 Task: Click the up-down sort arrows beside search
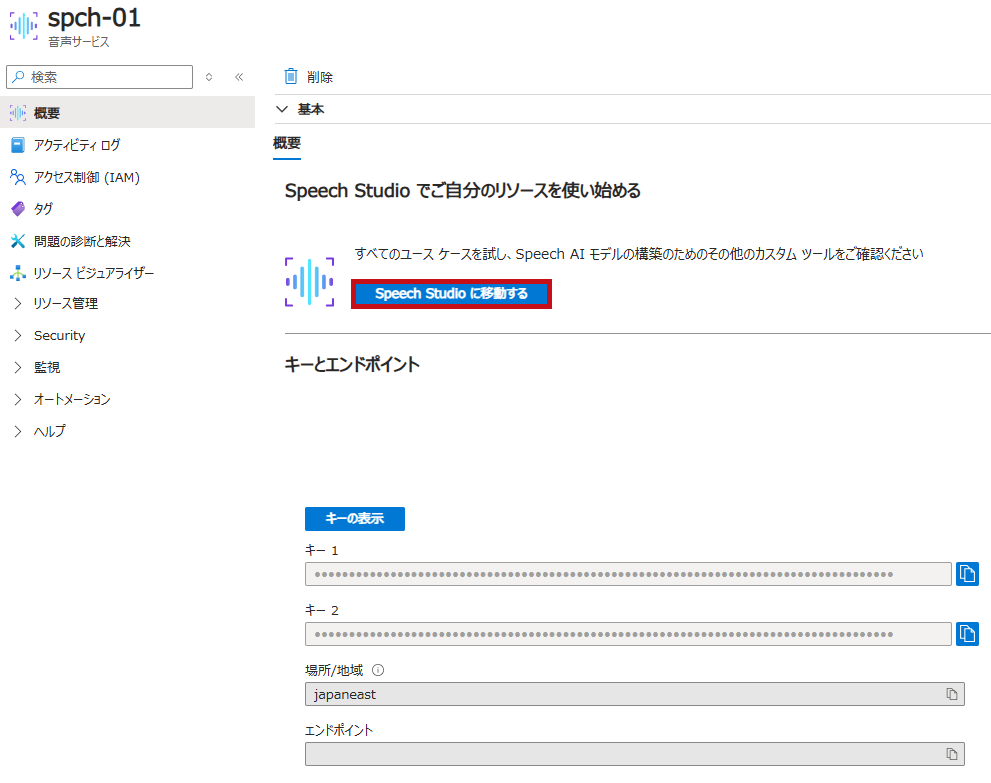pyautogui.click(x=209, y=77)
